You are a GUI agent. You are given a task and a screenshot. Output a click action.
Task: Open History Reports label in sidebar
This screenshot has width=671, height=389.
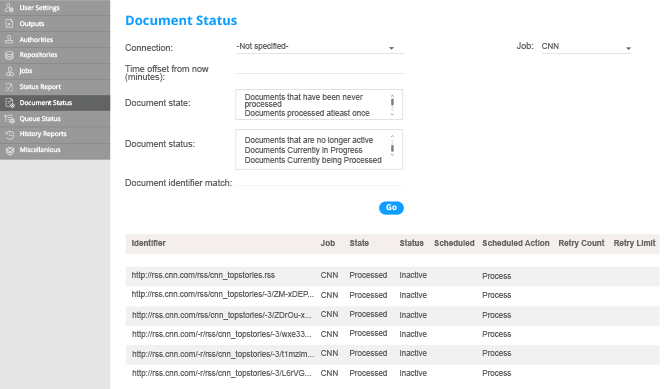click(43, 134)
